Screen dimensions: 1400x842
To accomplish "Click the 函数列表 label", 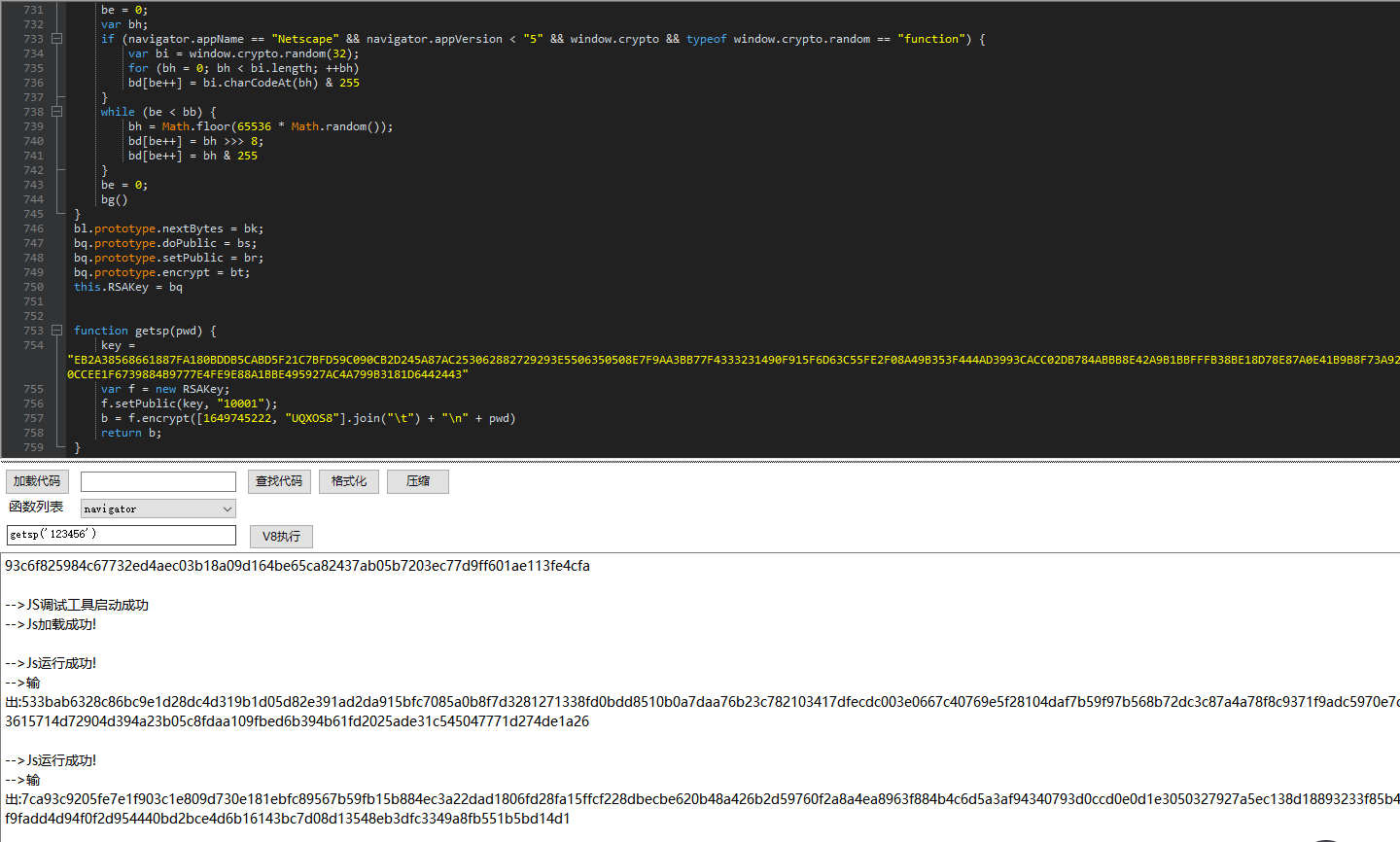I will pos(36,507).
